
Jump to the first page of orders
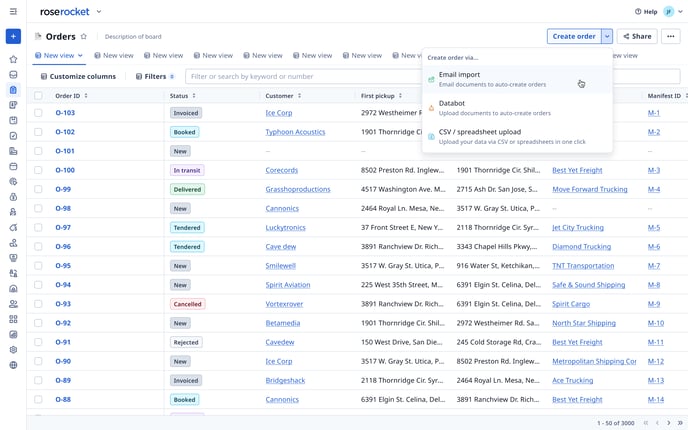[645, 423]
